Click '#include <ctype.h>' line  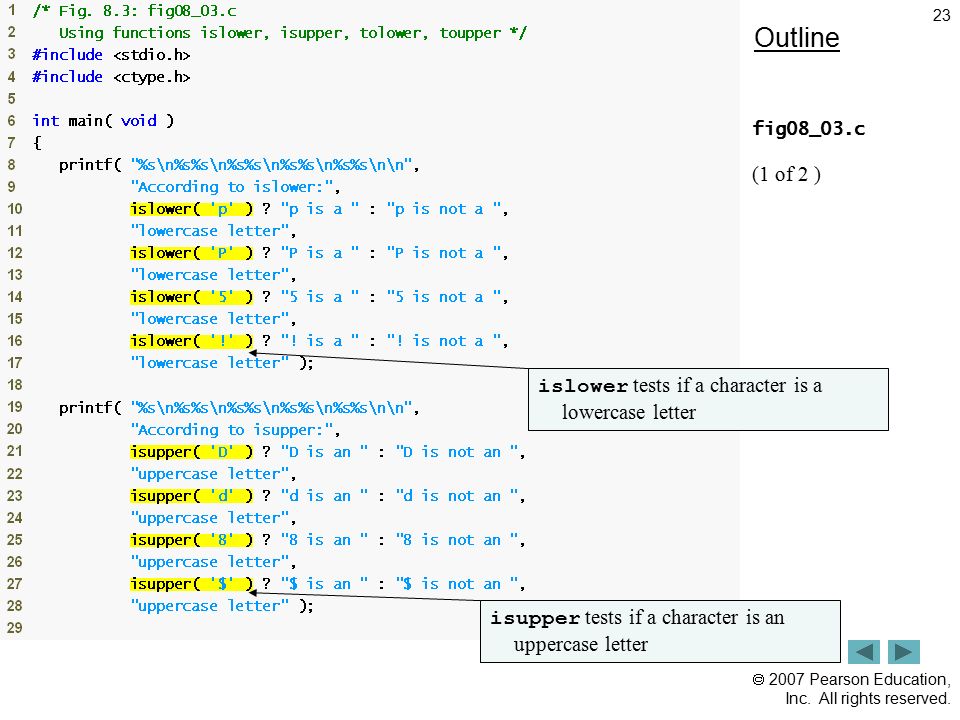111,77
